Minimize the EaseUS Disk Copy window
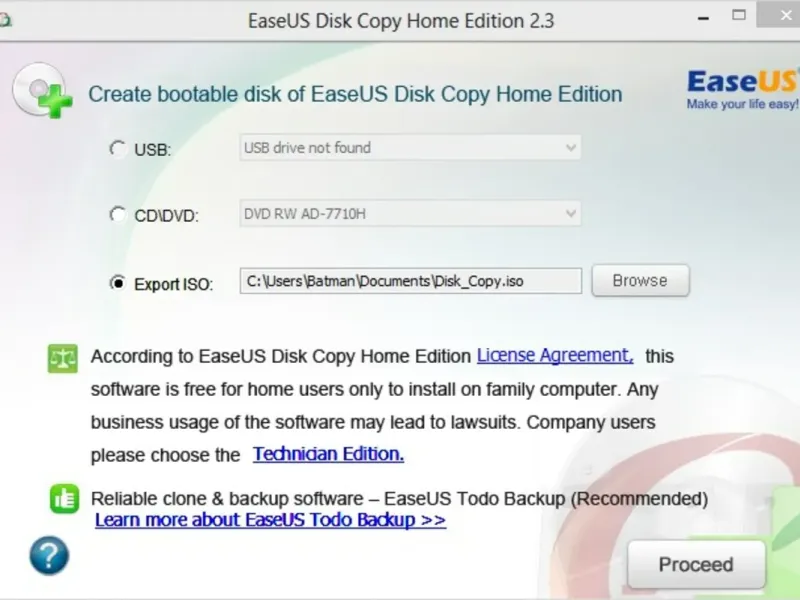 pos(704,19)
